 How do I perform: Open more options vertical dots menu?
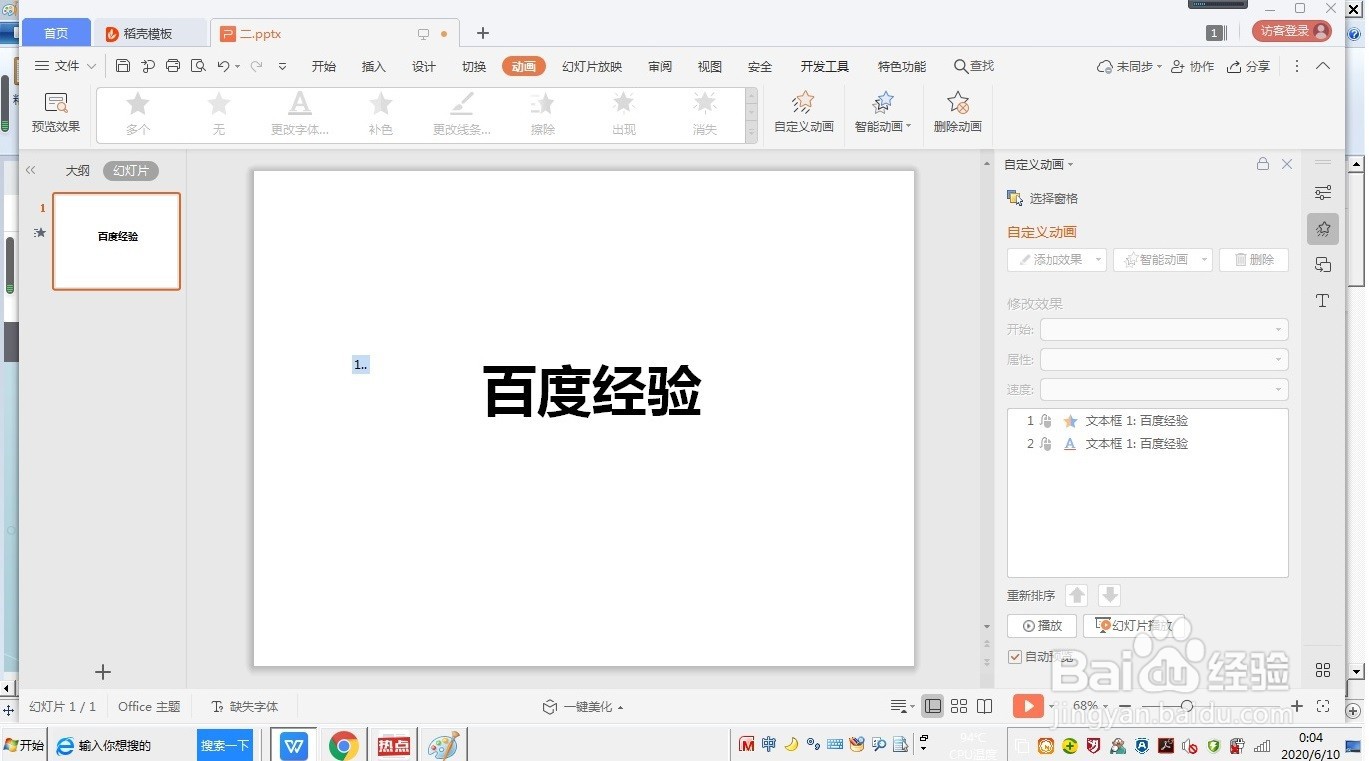[x=1297, y=66]
